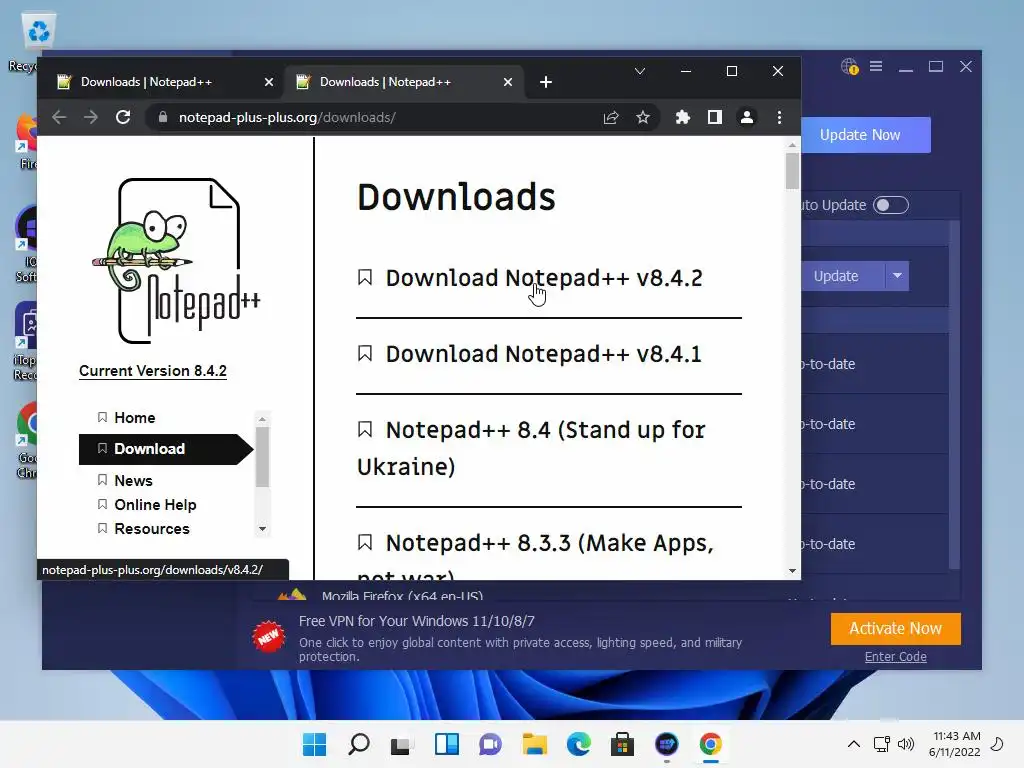Open Chrome tab search chevron
The image size is (1024, 768).
(x=640, y=71)
